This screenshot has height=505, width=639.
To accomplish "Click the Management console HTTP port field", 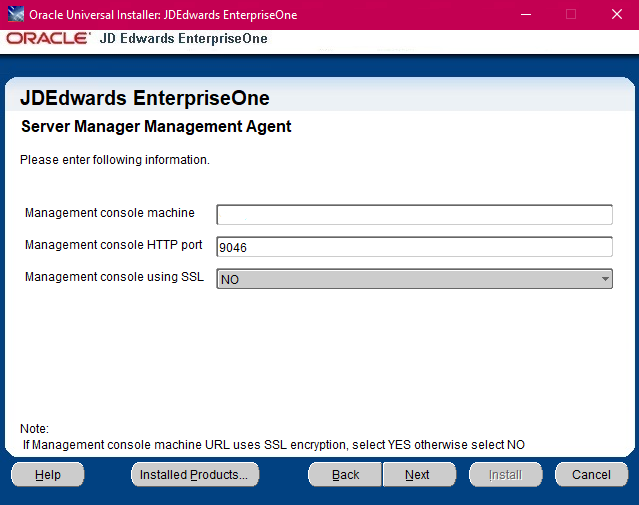I will 414,247.
